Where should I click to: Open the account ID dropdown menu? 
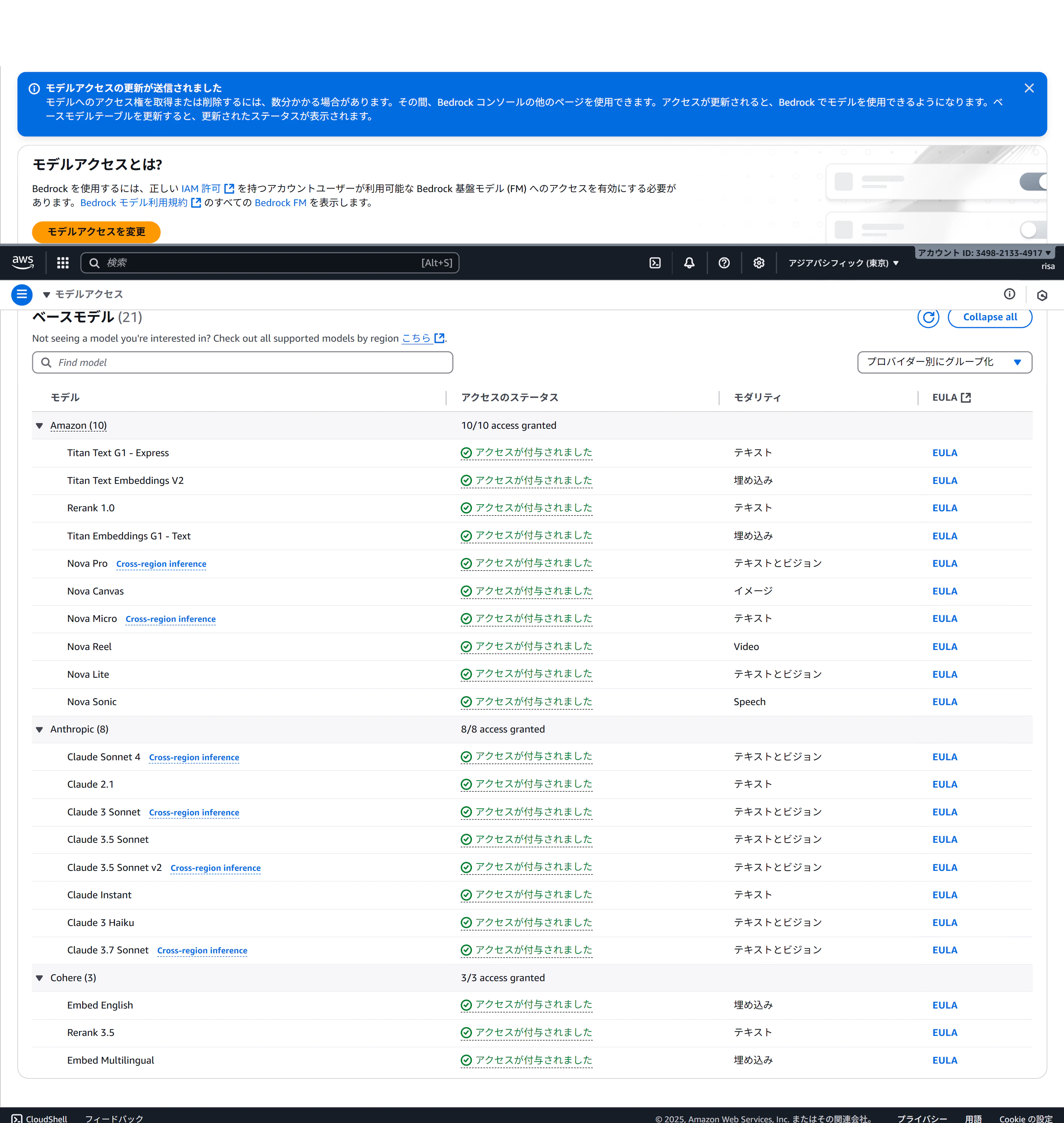click(985, 253)
